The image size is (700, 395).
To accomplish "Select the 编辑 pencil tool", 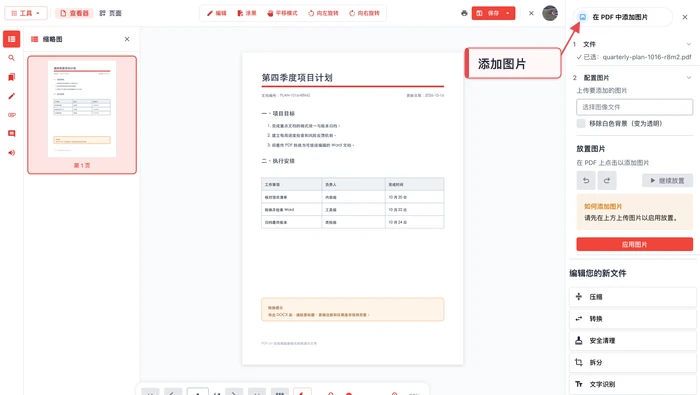I will (x=217, y=13).
